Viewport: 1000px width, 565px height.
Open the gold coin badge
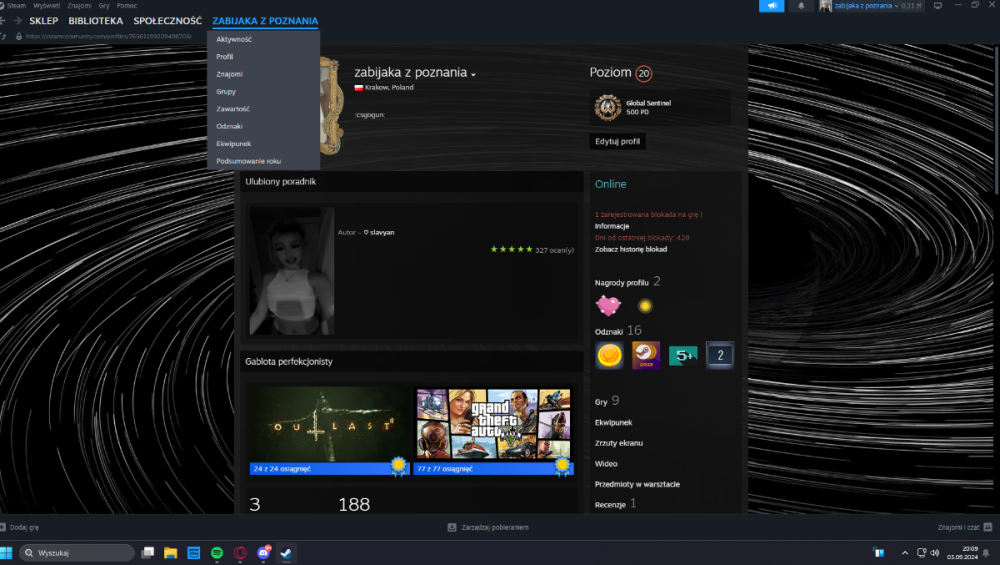(609, 355)
